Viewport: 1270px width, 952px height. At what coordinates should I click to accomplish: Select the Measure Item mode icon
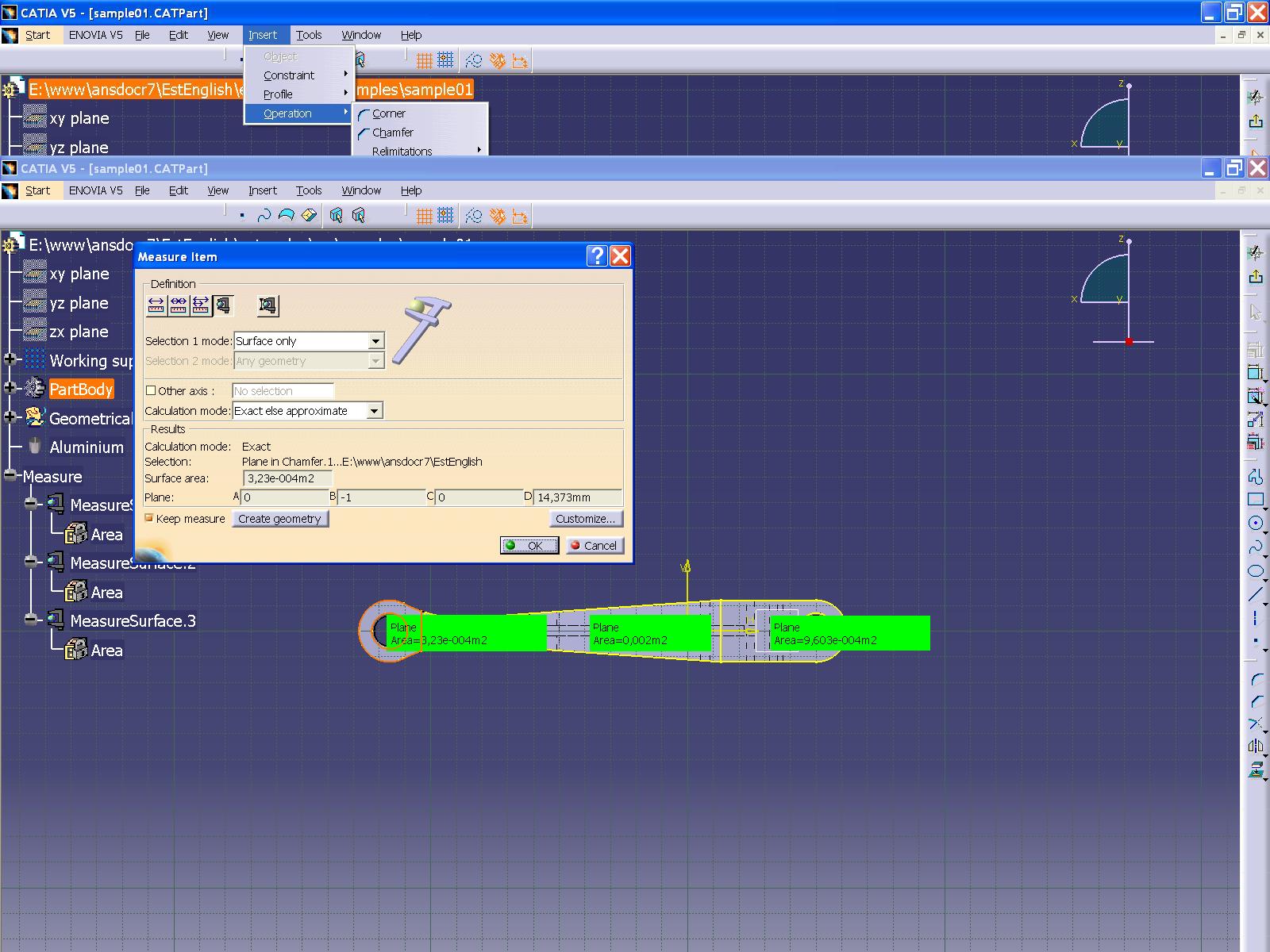[223, 305]
